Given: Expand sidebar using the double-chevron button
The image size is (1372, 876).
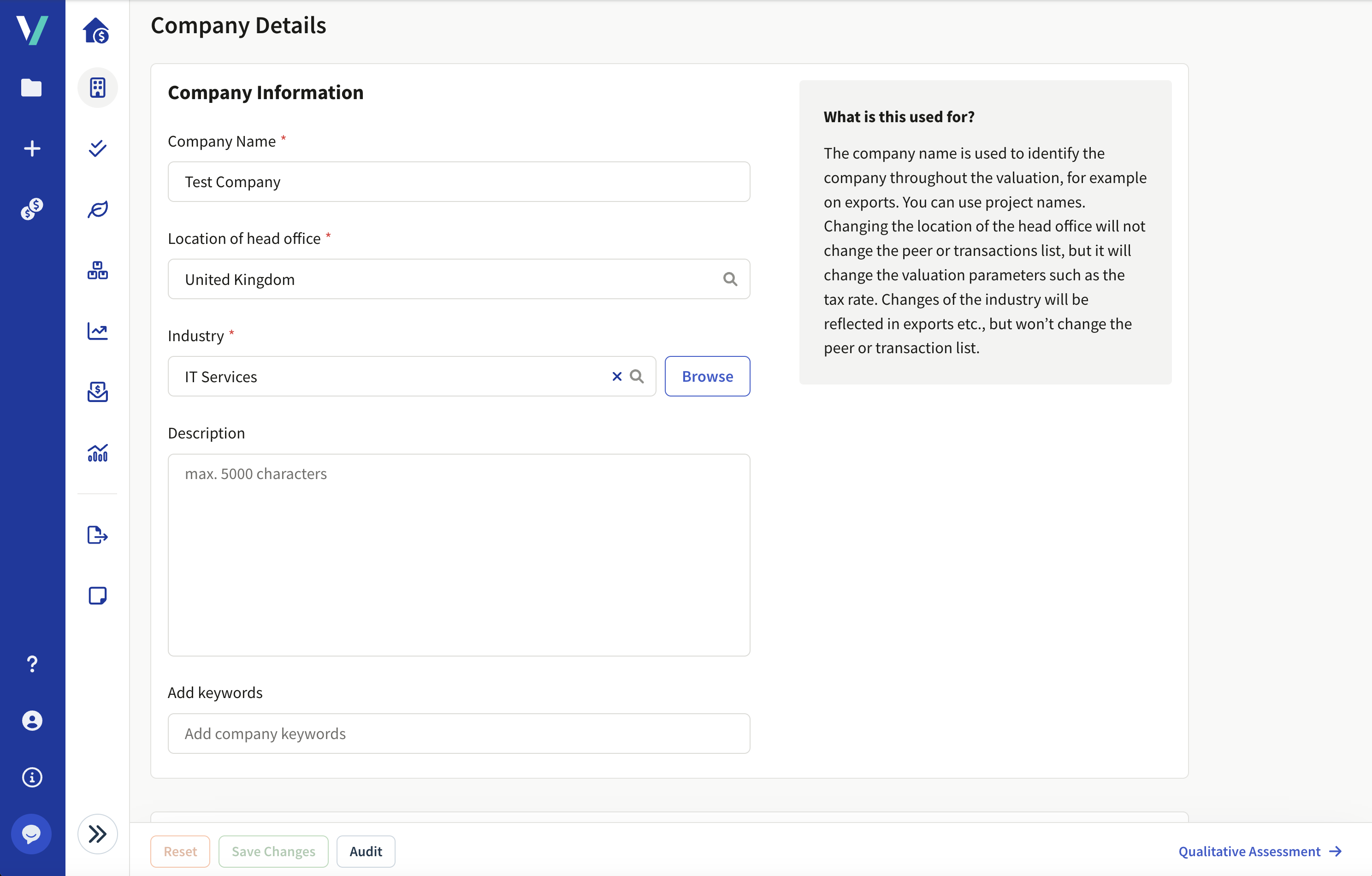Looking at the screenshot, I should point(97,834).
